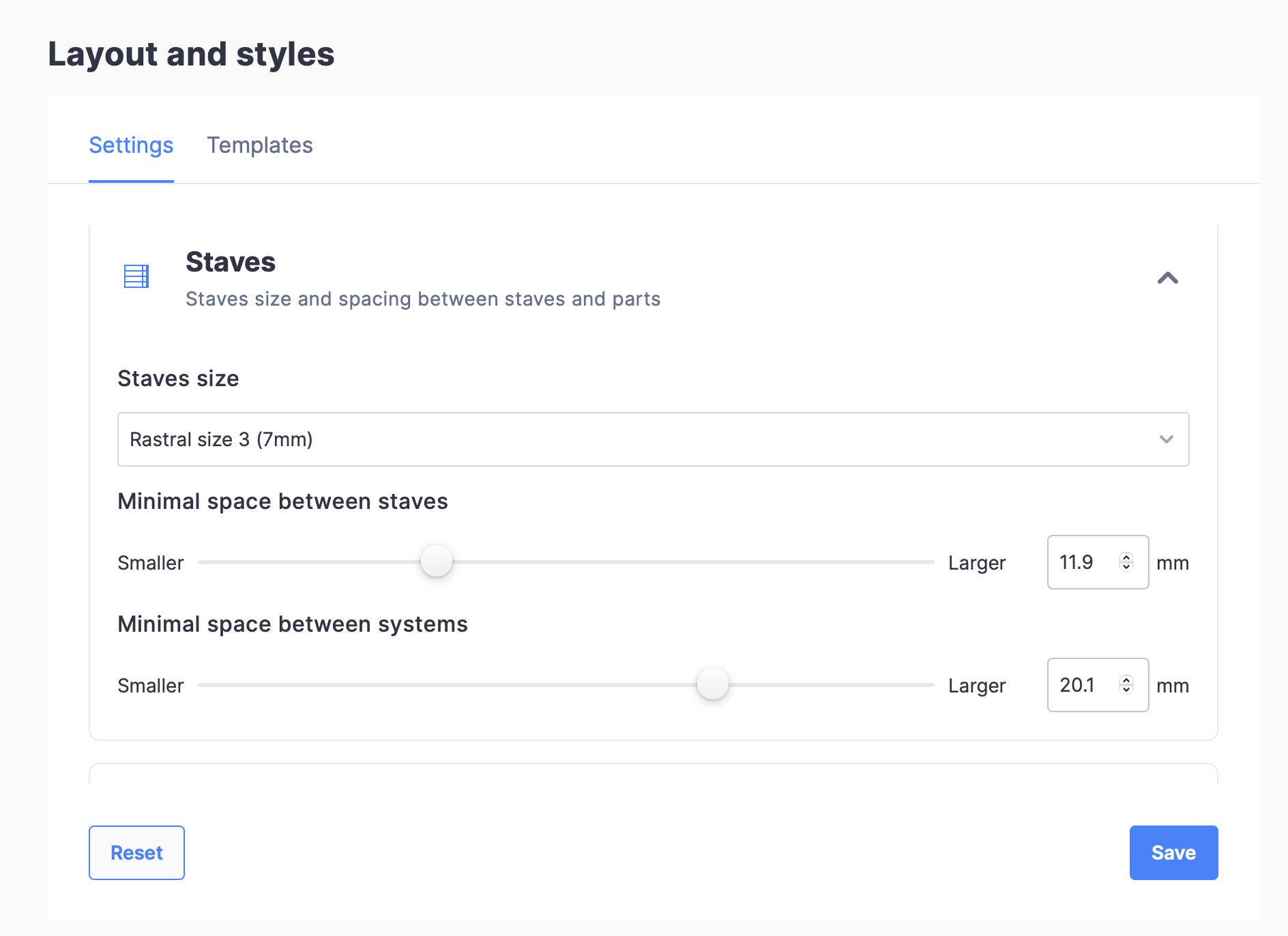The image size is (1288, 936).
Task: Increase the staves spacing with up stepper arrow
Action: 1126,557
